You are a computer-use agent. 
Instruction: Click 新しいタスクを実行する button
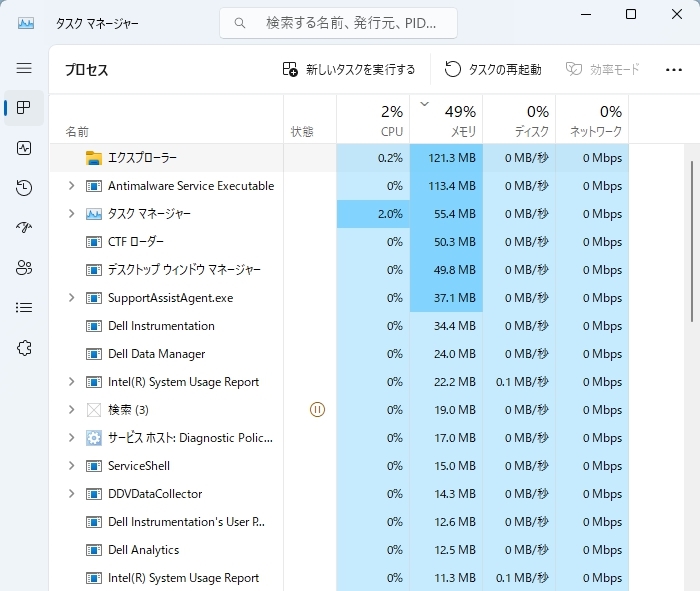pos(349,70)
